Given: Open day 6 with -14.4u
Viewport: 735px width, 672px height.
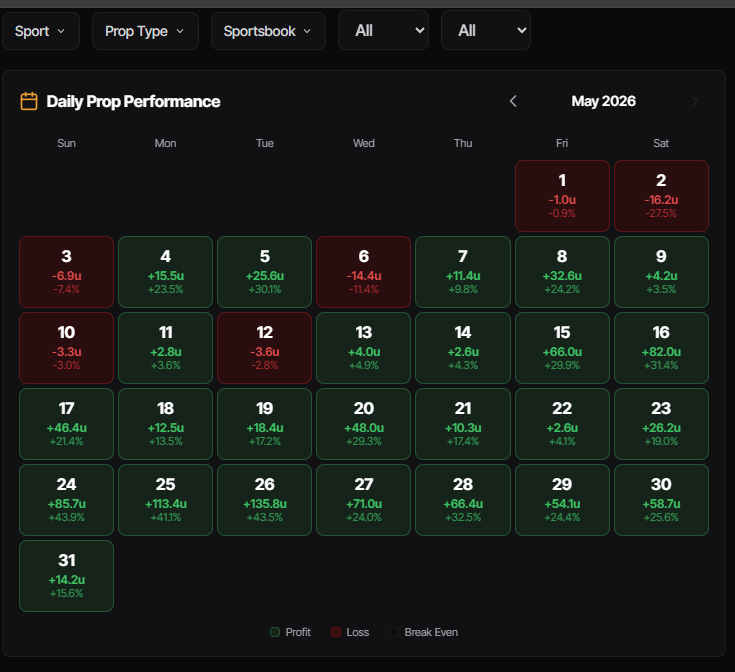Looking at the screenshot, I should click(364, 272).
